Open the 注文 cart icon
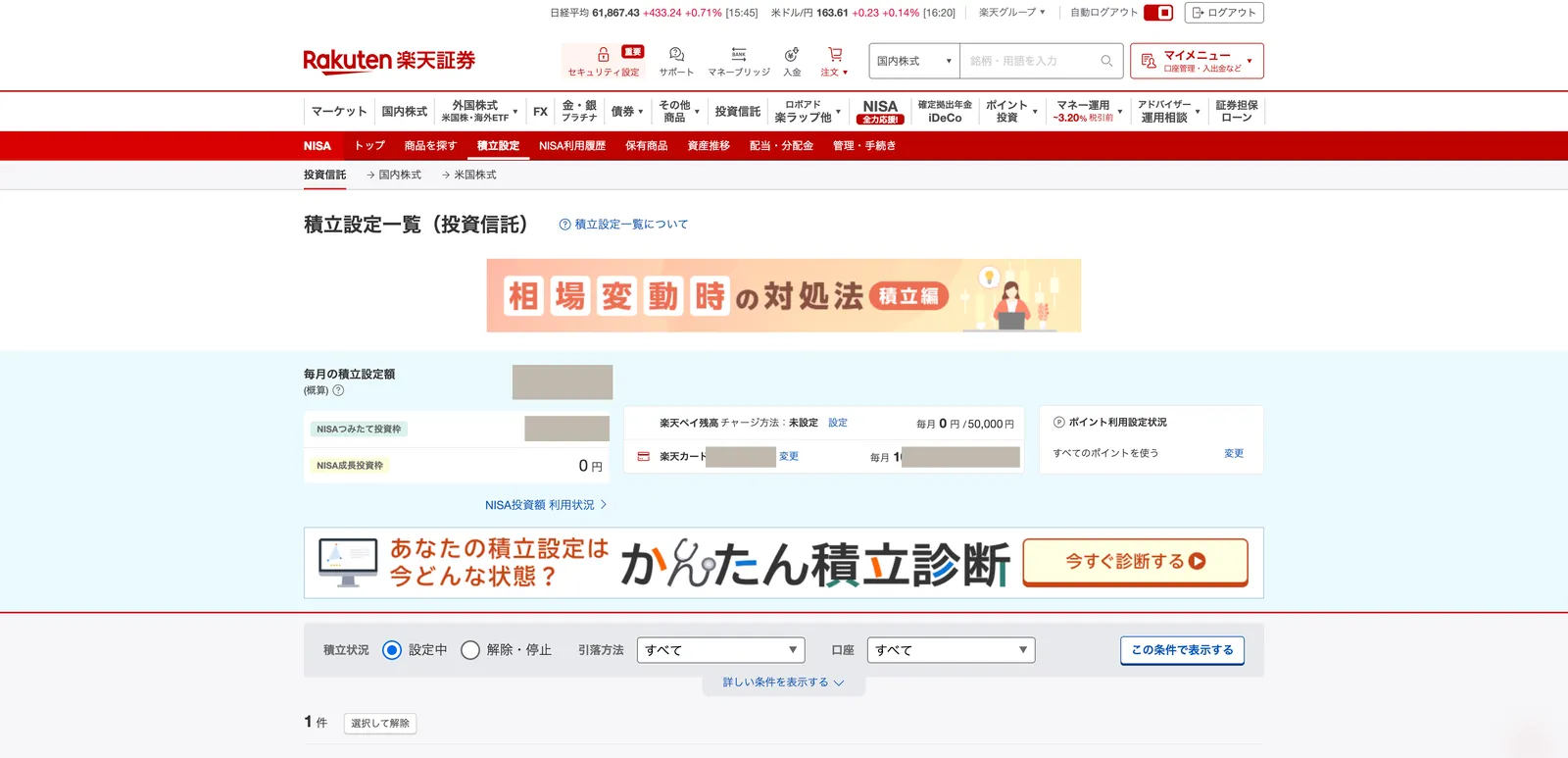The height and width of the screenshot is (758, 1568). click(835, 55)
